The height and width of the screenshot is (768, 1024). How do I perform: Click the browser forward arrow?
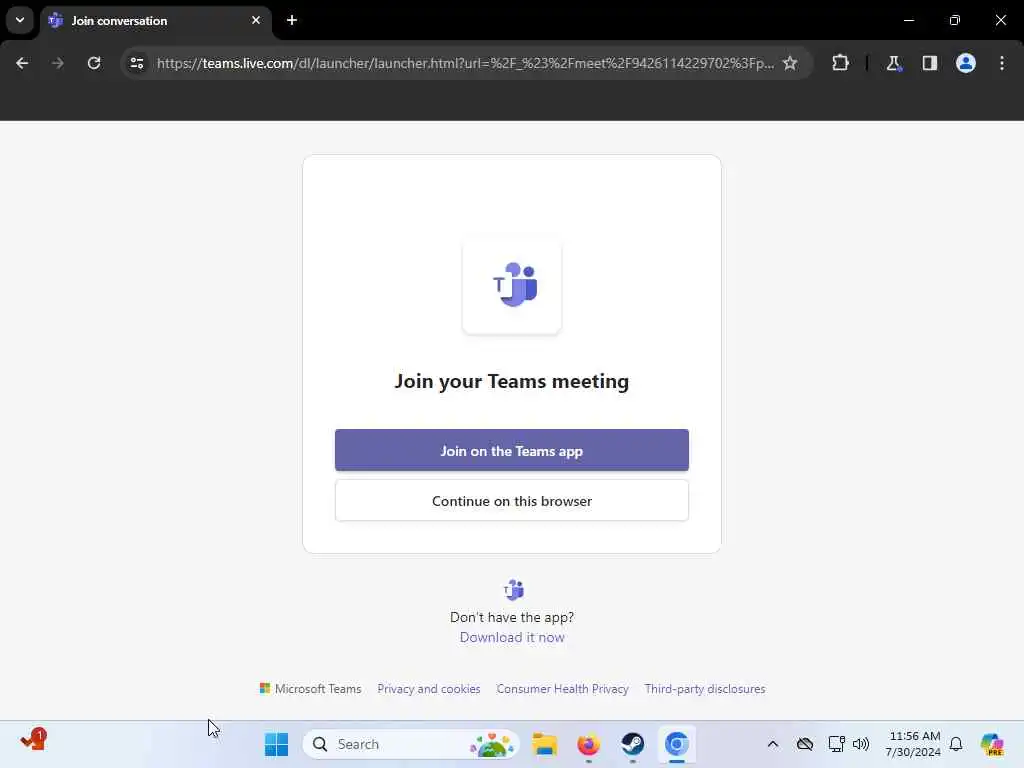click(57, 63)
